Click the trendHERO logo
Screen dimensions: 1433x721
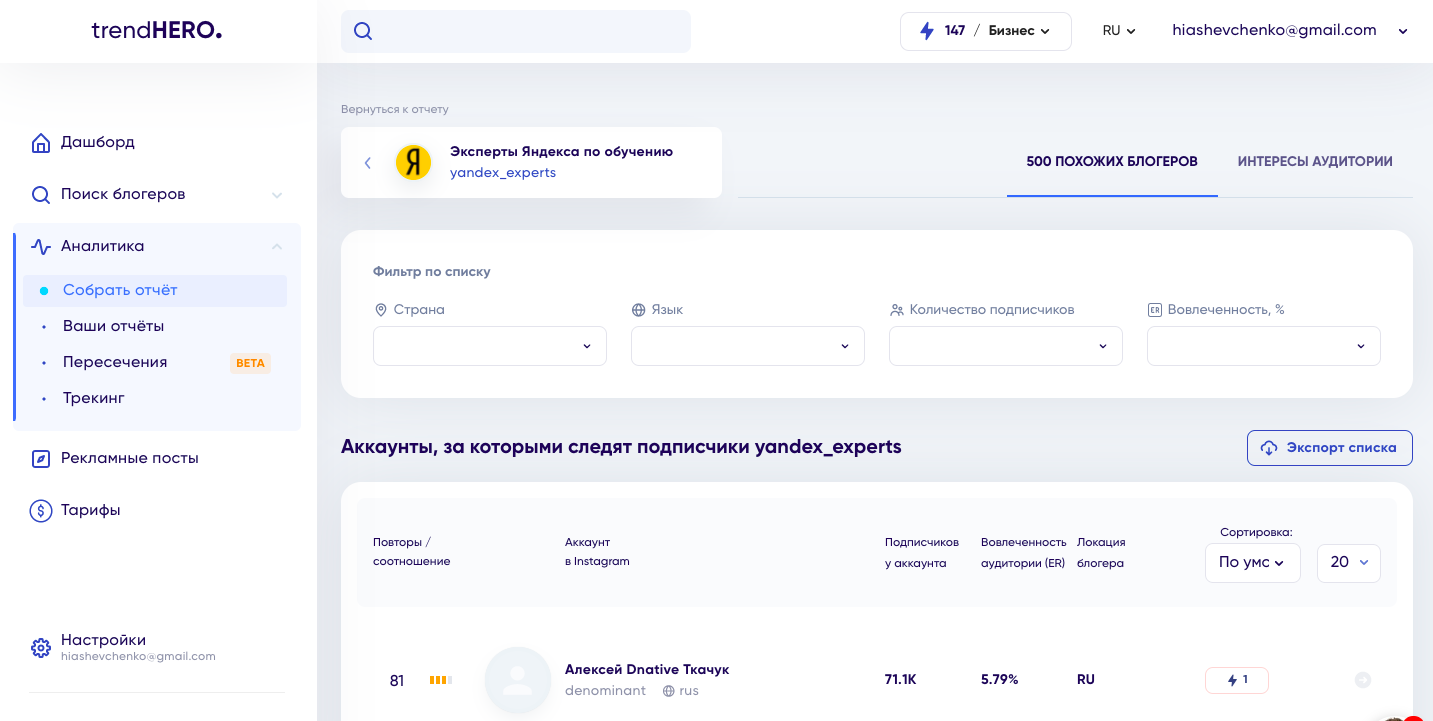(x=156, y=31)
